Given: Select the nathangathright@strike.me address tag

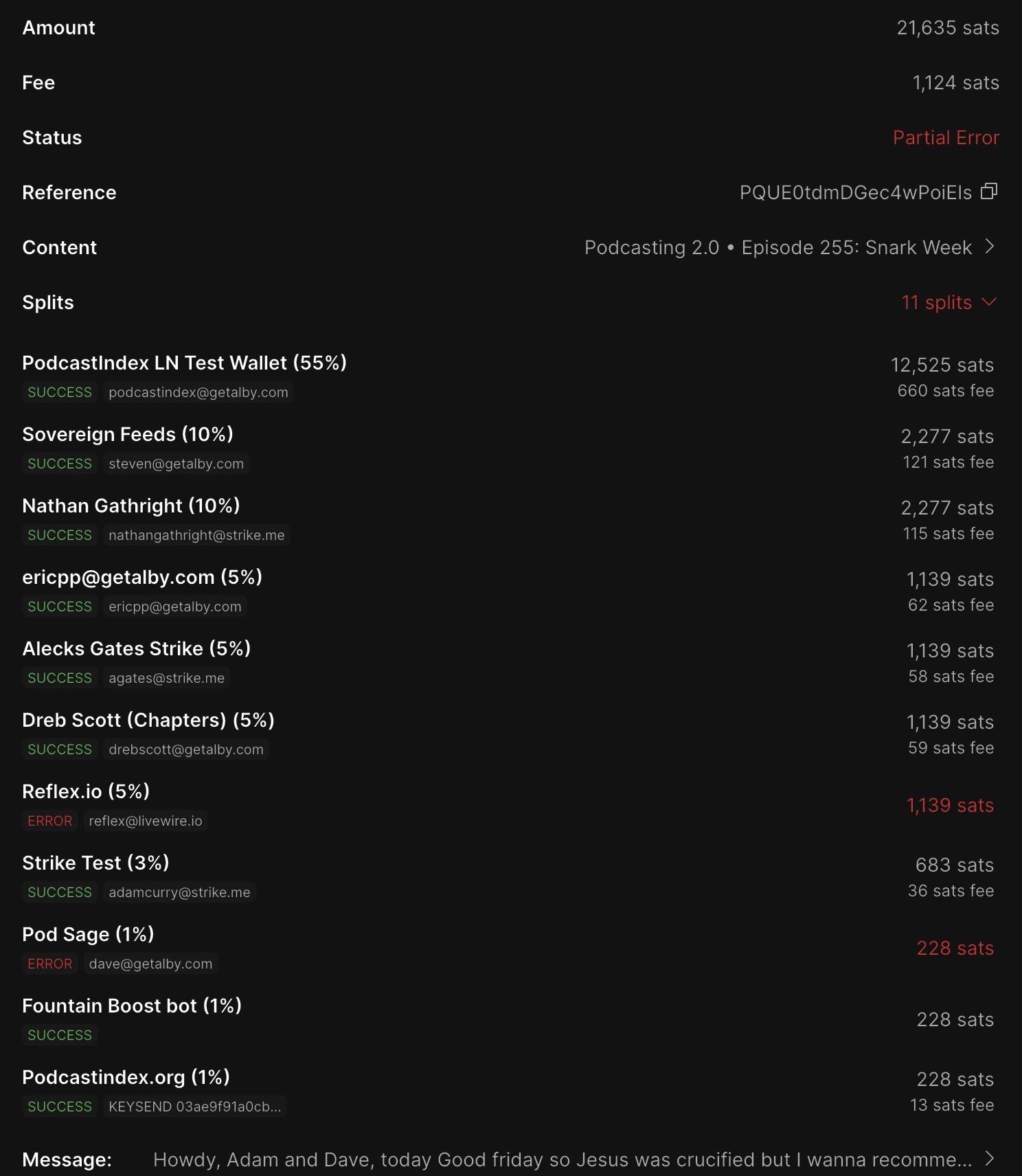Looking at the screenshot, I should tap(196, 535).
